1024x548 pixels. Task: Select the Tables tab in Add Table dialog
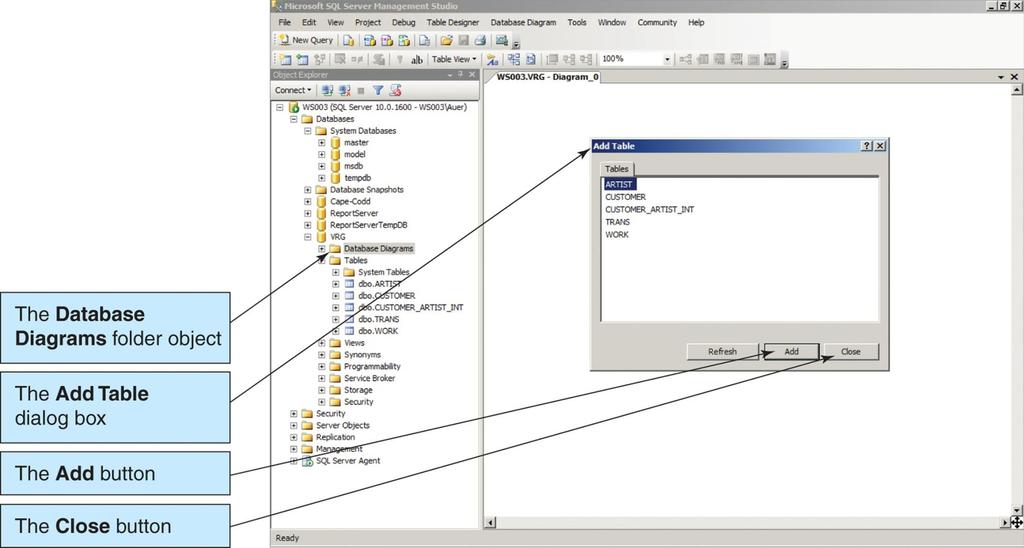point(616,169)
